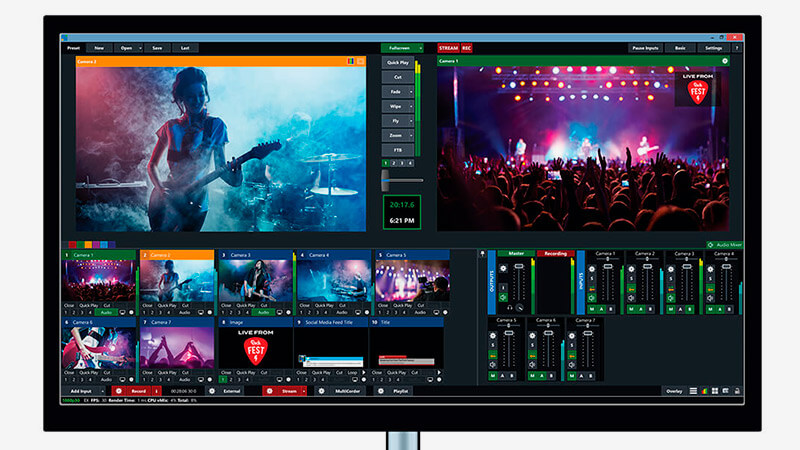Toggle the Audio button on Camera 1 input
This screenshot has height=450, width=800.
(x=105, y=312)
